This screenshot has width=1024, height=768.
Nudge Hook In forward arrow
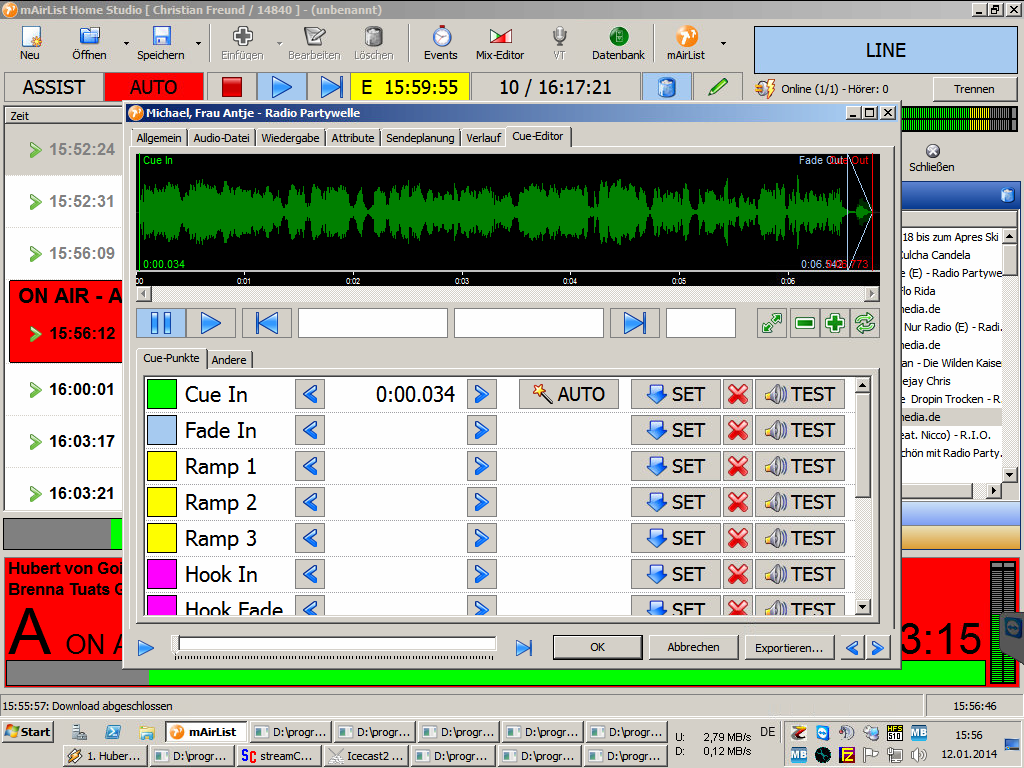click(x=481, y=573)
